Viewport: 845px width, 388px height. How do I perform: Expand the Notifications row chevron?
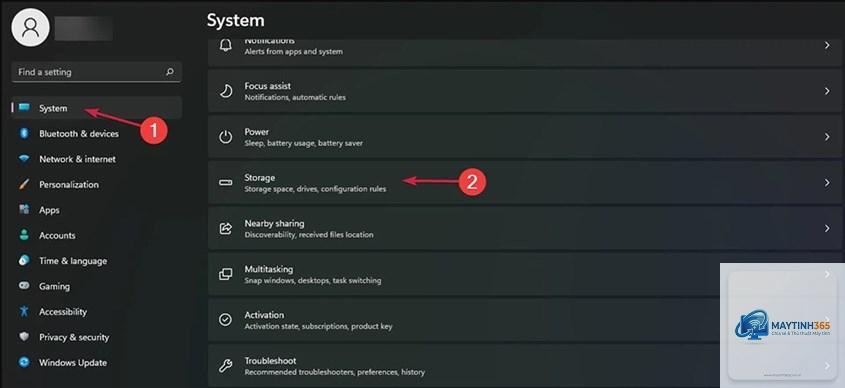click(x=827, y=46)
